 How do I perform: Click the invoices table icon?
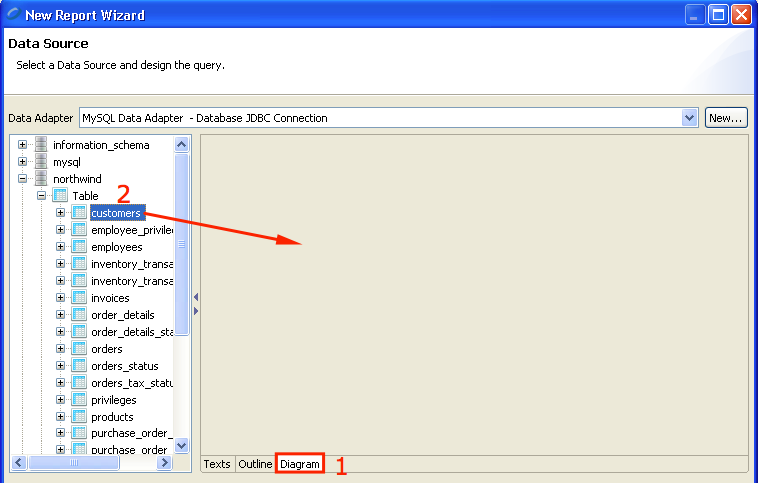tap(79, 297)
